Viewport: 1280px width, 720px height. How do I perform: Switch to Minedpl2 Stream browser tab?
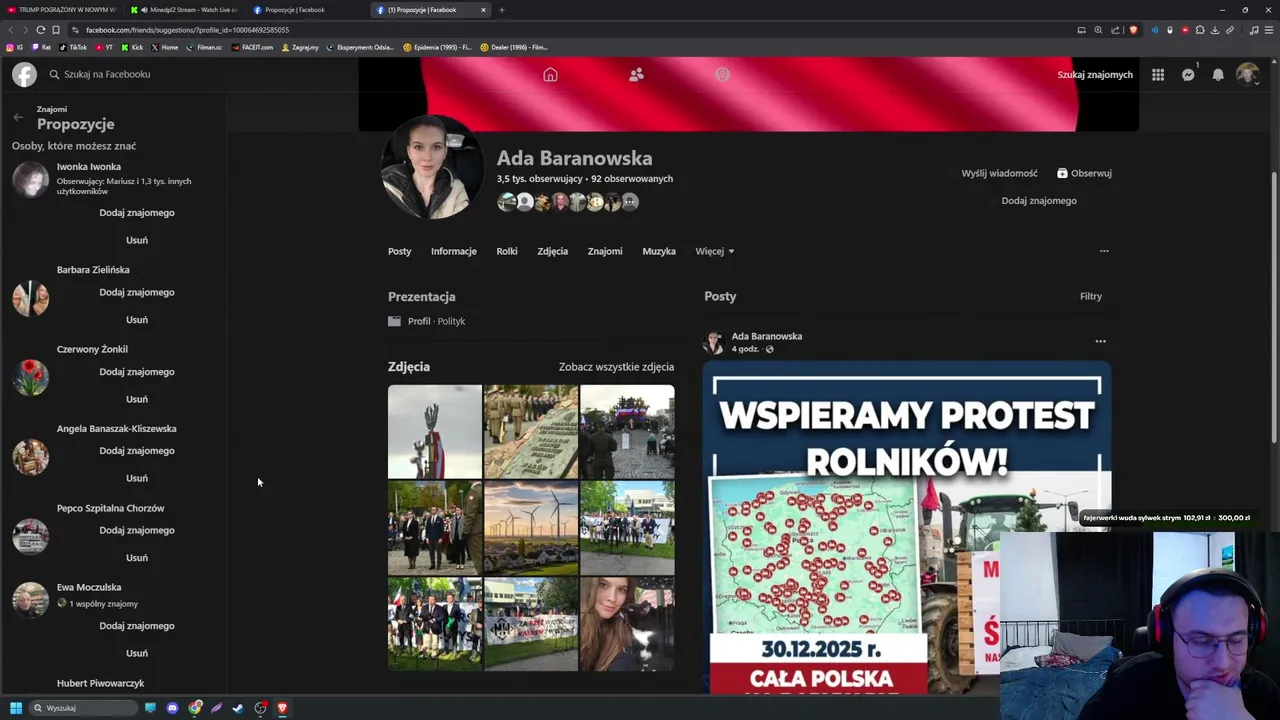185,10
